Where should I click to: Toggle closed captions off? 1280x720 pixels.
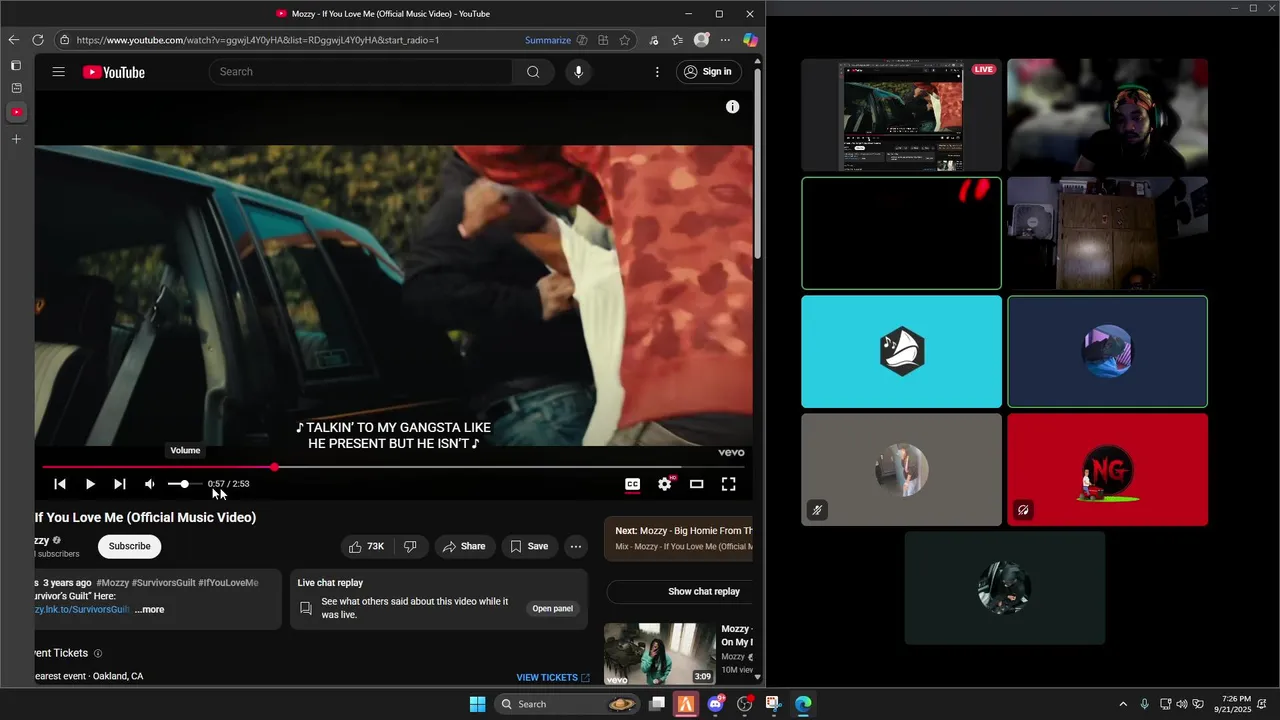click(x=632, y=484)
